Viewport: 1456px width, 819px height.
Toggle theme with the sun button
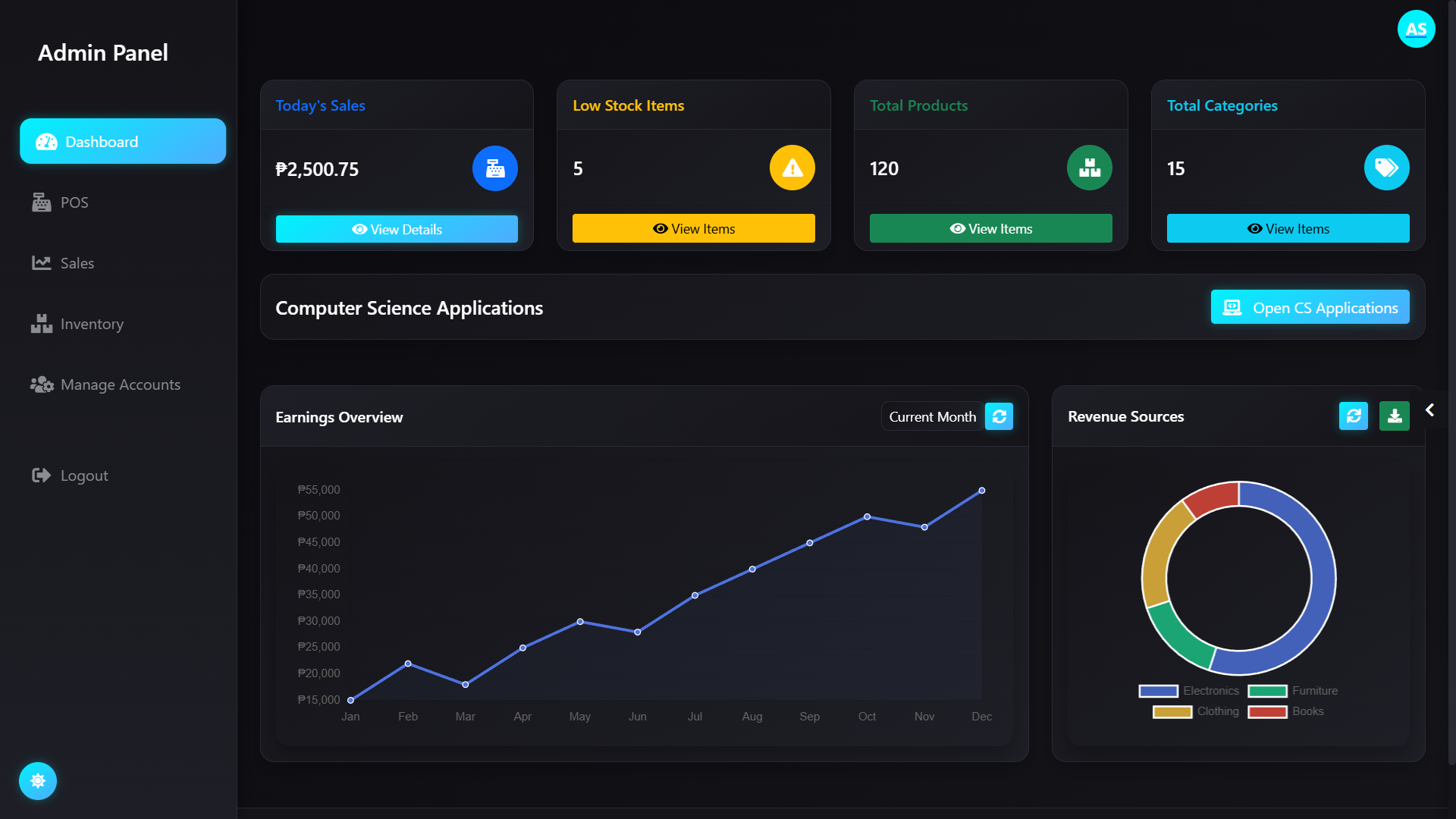[x=38, y=780]
